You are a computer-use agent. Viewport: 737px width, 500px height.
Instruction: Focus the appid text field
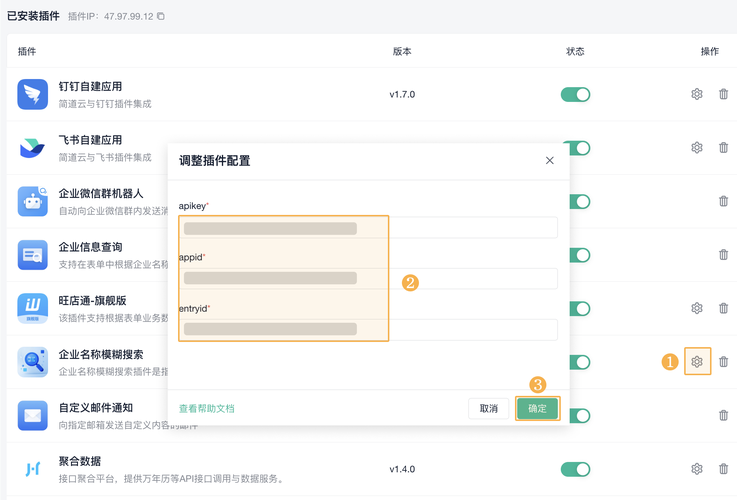(368, 278)
